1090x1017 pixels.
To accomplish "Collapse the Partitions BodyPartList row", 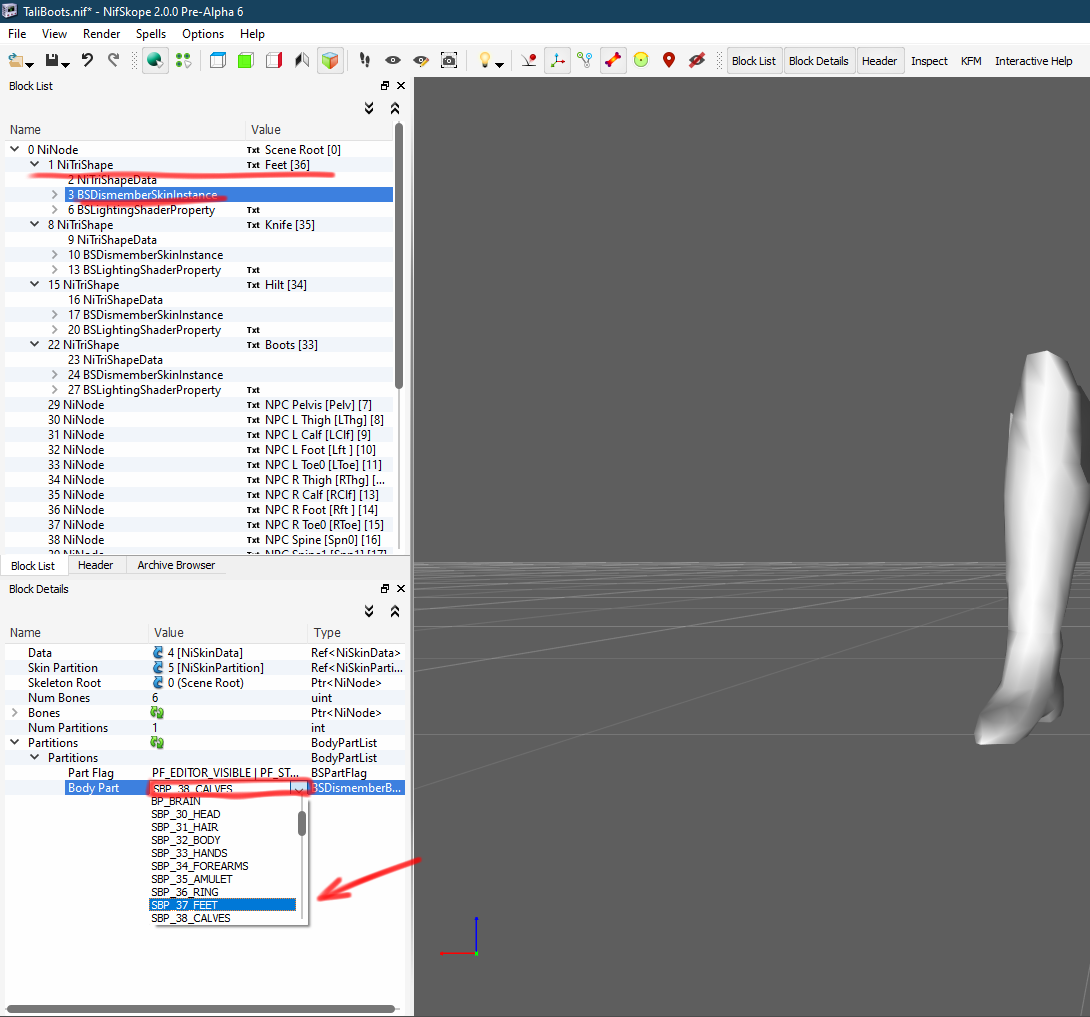I will click(x=15, y=742).
